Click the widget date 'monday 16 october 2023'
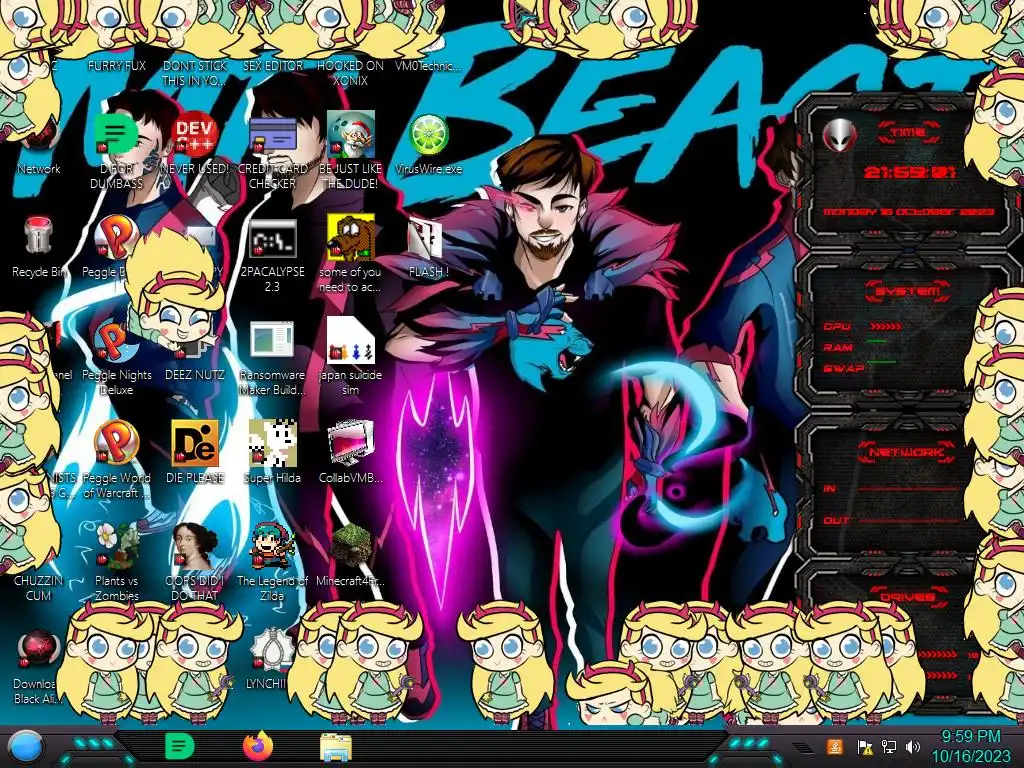 point(908,212)
